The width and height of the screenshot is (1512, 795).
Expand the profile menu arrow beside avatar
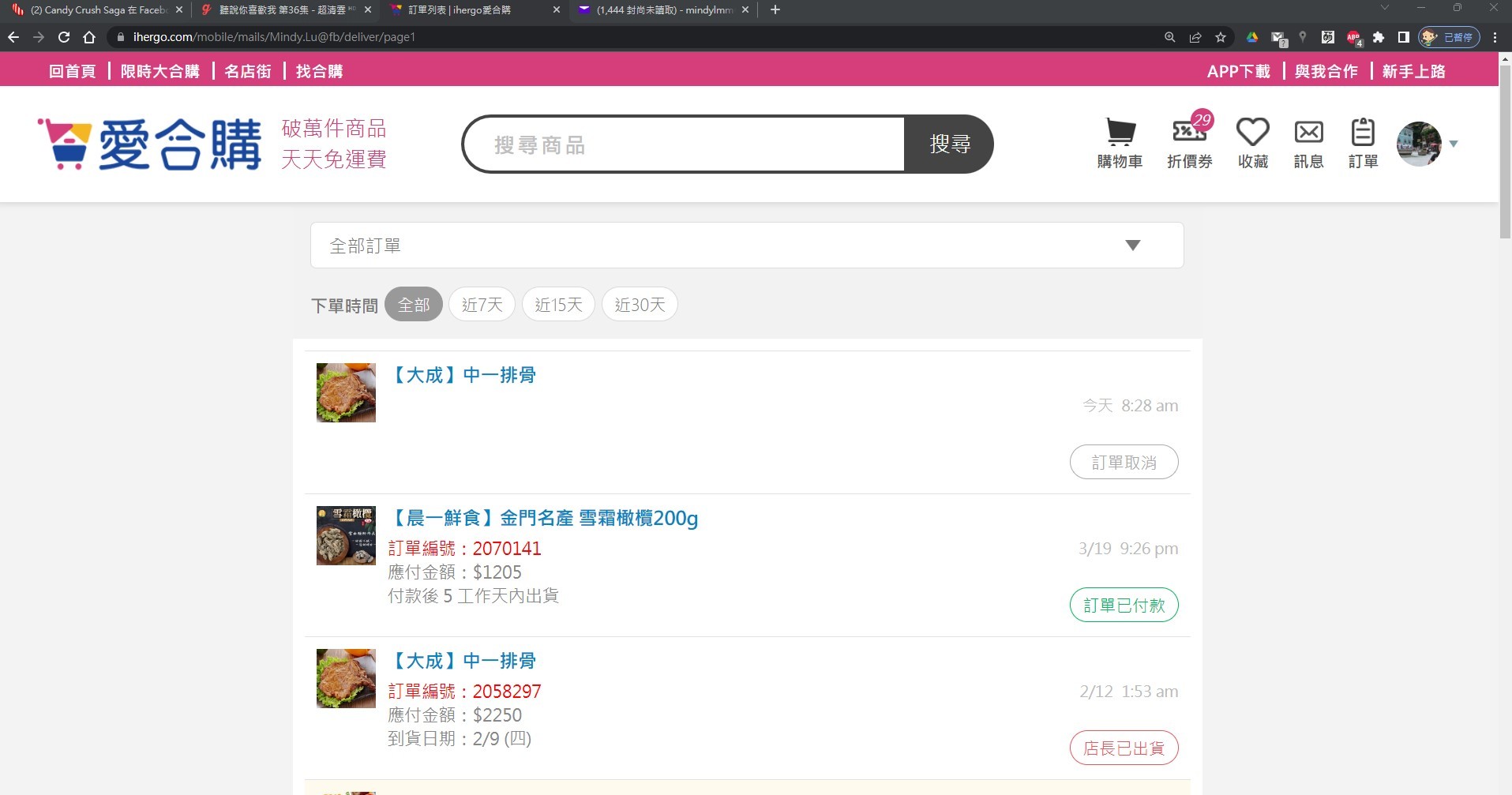[x=1454, y=144]
